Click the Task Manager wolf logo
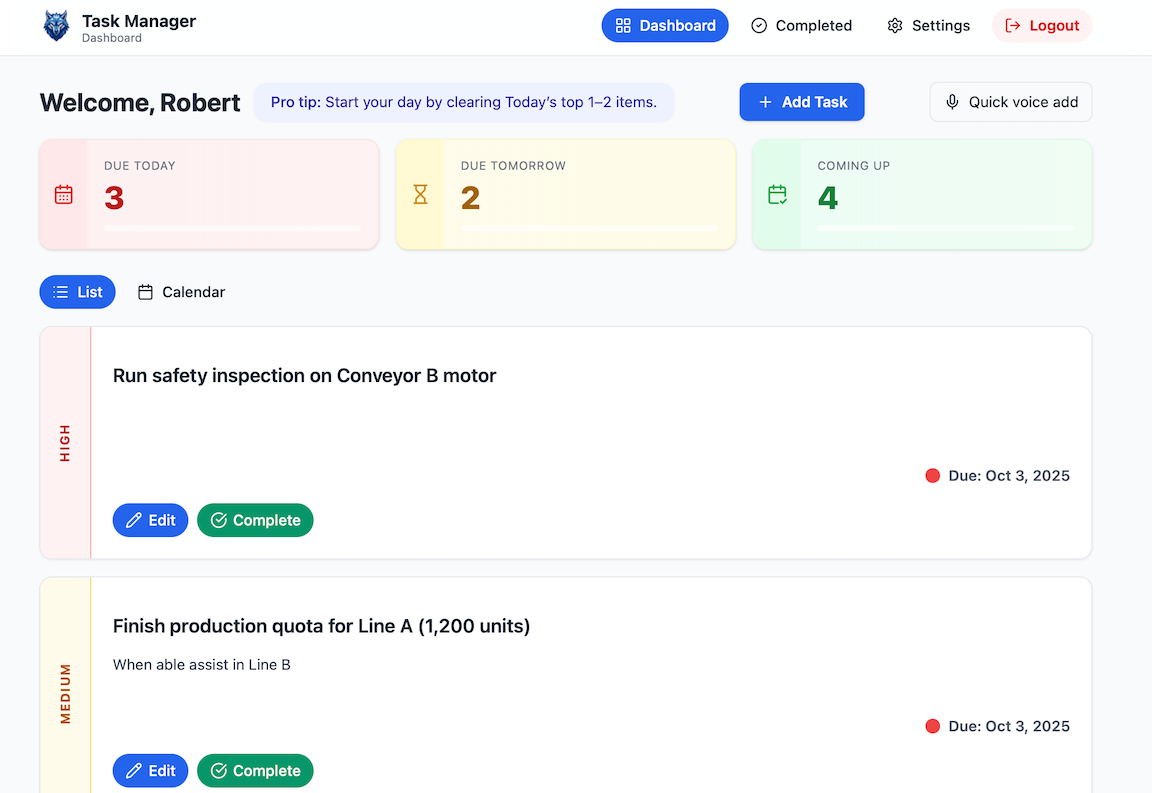1152x793 pixels. [57, 24]
